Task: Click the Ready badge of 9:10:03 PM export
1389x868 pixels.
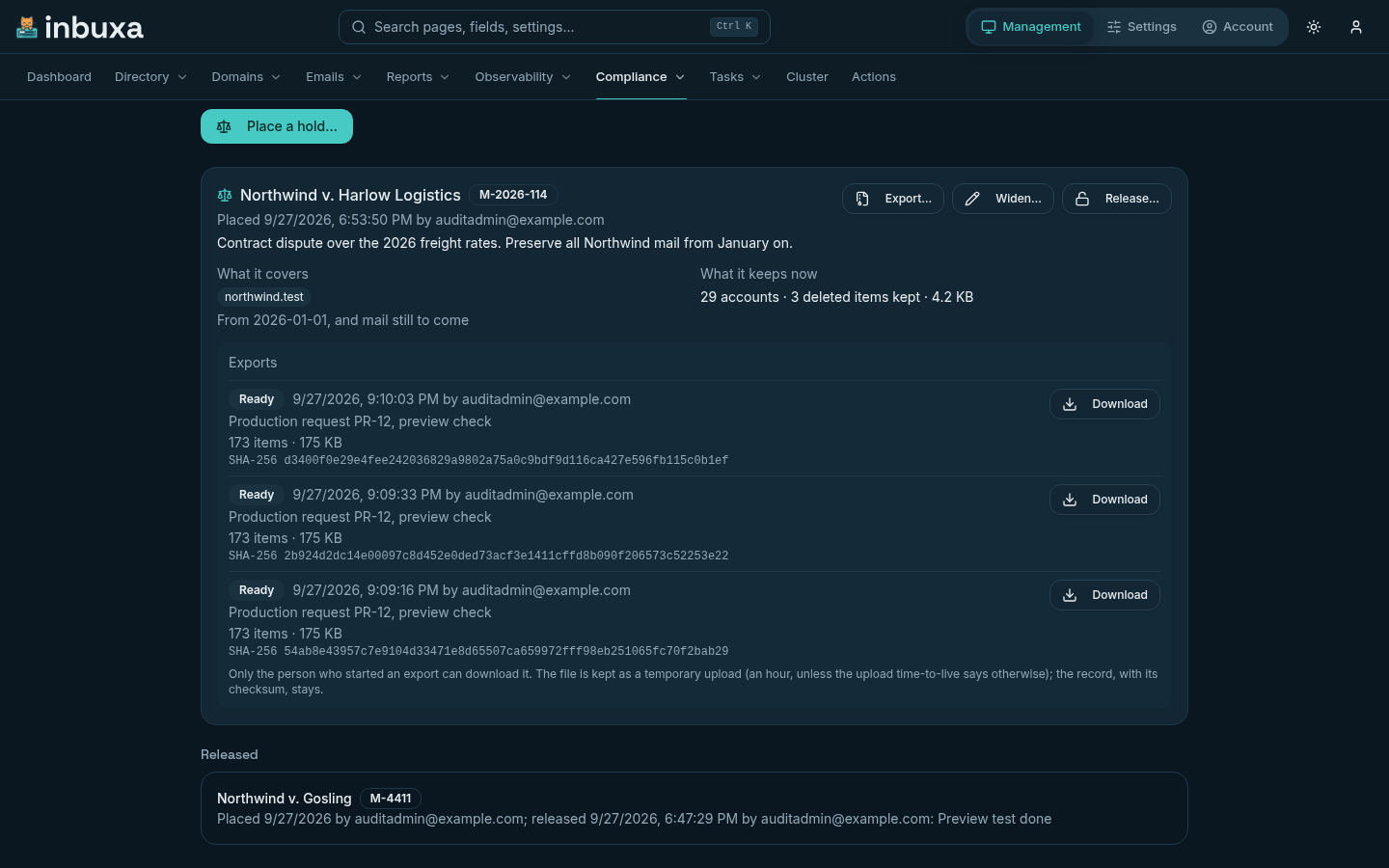Action: [x=257, y=399]
